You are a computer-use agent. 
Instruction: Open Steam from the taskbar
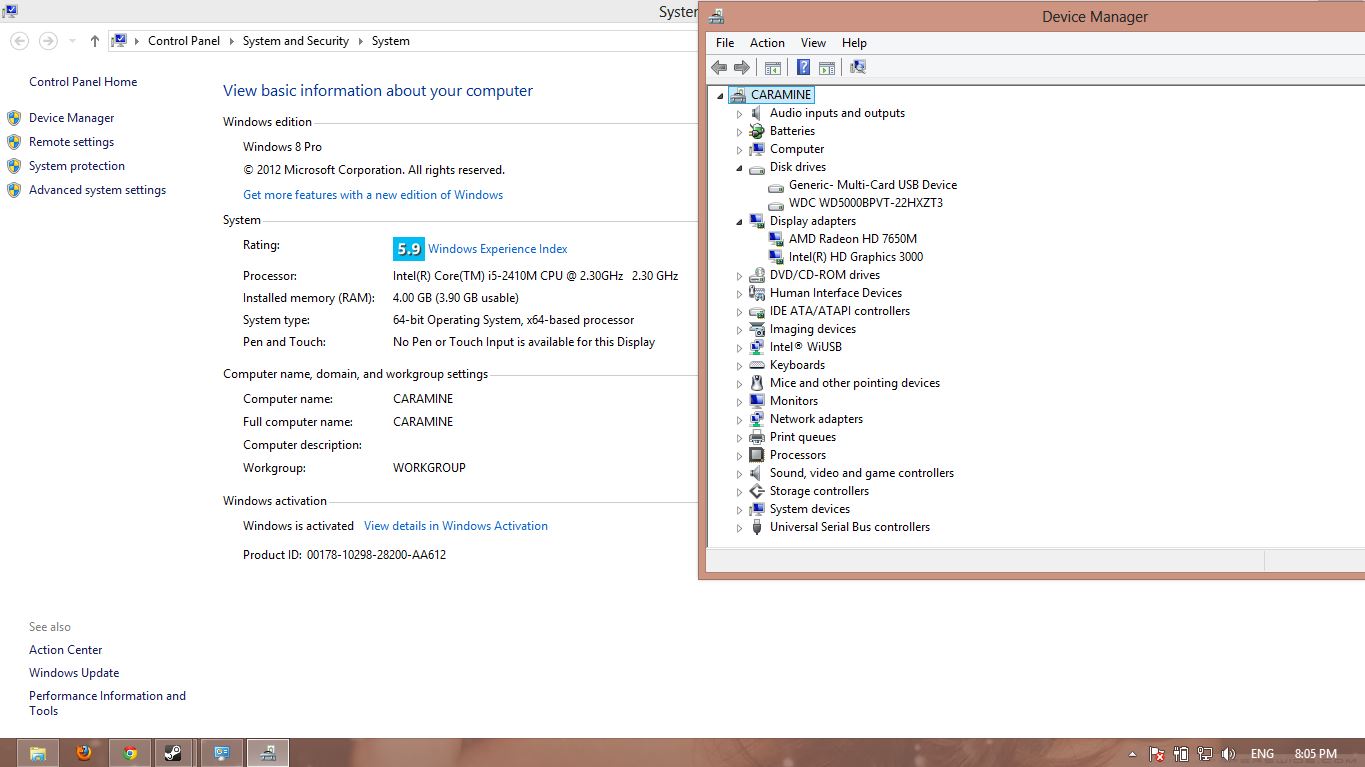[173, 753]
